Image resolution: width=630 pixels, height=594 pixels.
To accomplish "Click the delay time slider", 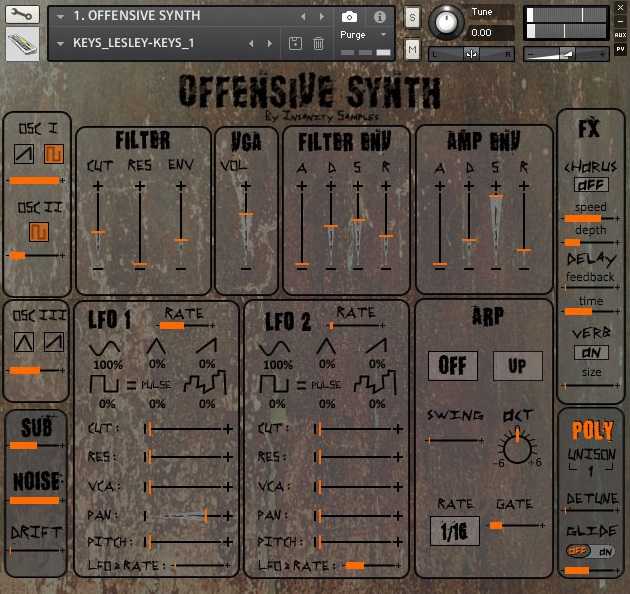I will click(590, 311).
